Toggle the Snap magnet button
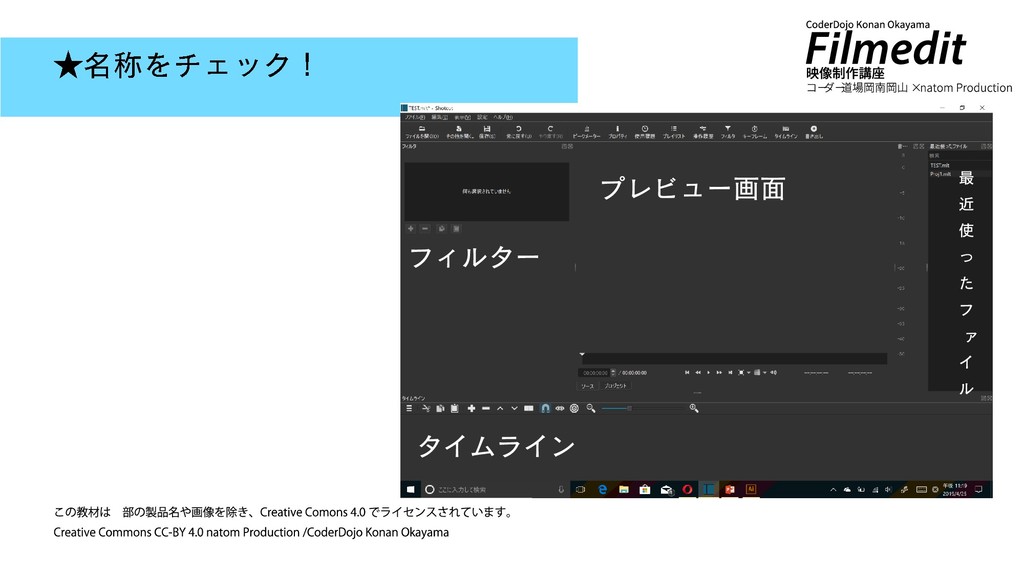Viewport: 1024px width, 576px height. pyautogui.click(x=545, y=408)
